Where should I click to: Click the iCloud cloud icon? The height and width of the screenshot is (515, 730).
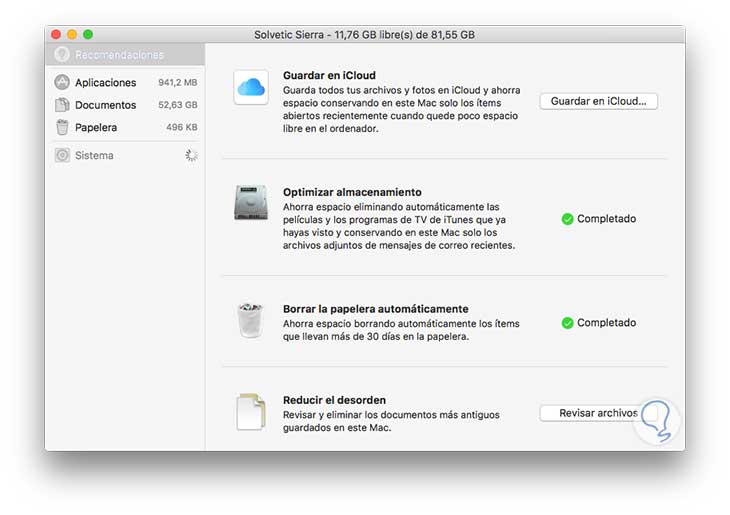[250, 88]
